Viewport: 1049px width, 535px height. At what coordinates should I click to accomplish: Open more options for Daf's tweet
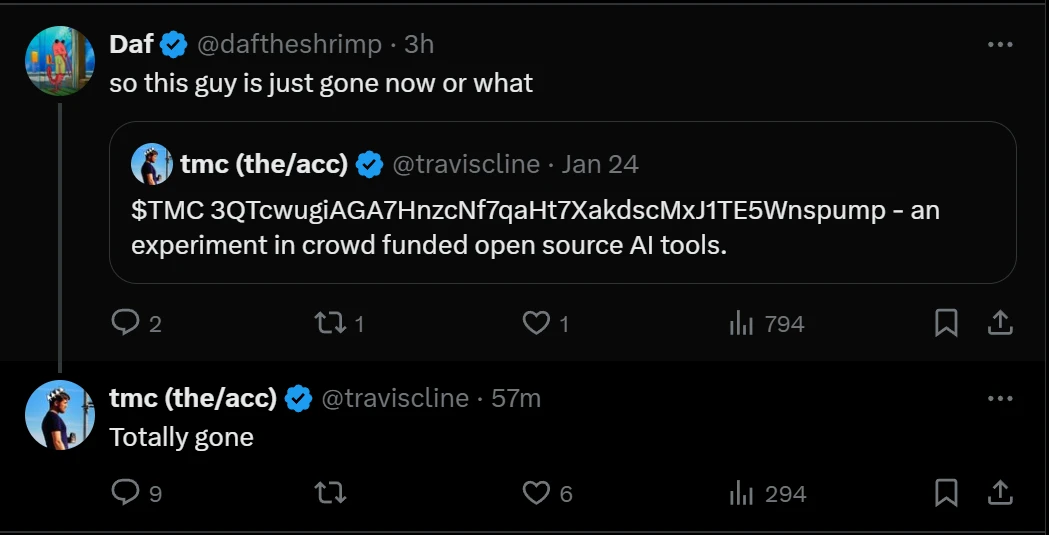1000,45
